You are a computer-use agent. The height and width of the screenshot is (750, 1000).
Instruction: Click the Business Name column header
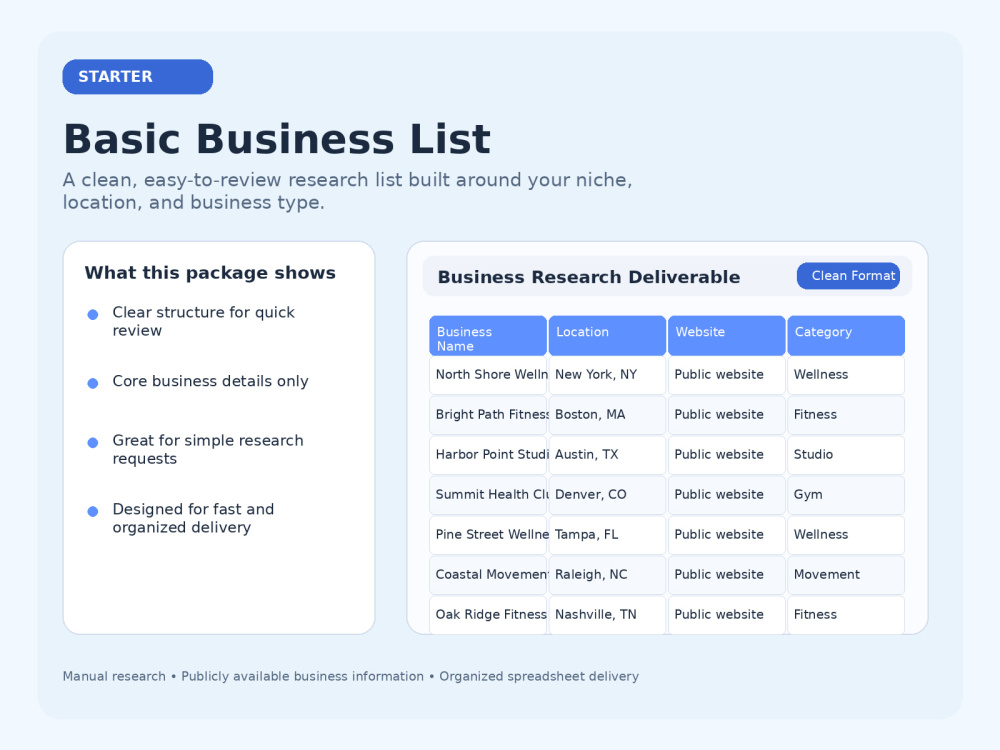coord(488,335)
